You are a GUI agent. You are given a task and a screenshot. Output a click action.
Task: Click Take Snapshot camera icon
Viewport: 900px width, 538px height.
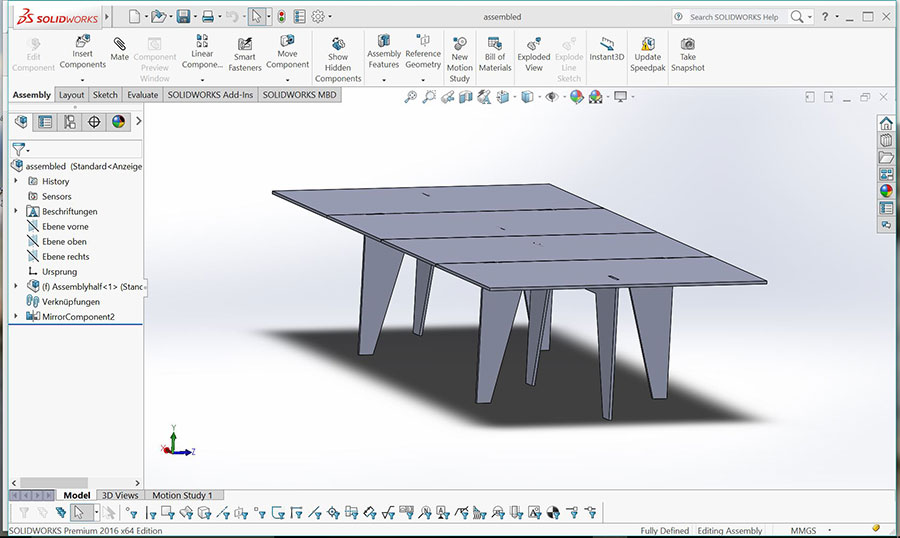point(688,54)
